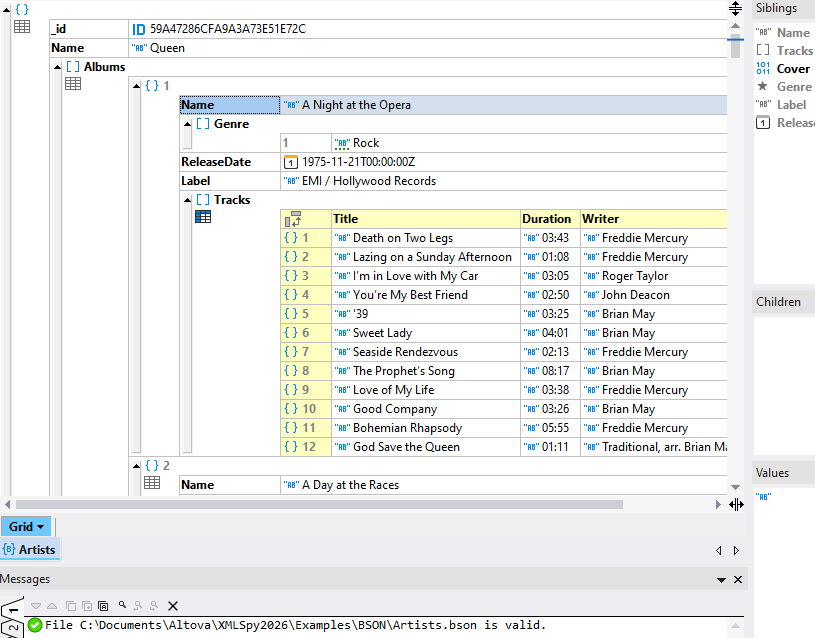Click the table view icon under Albums
Viewport: 815px width, 638px height.
[73, 85]
